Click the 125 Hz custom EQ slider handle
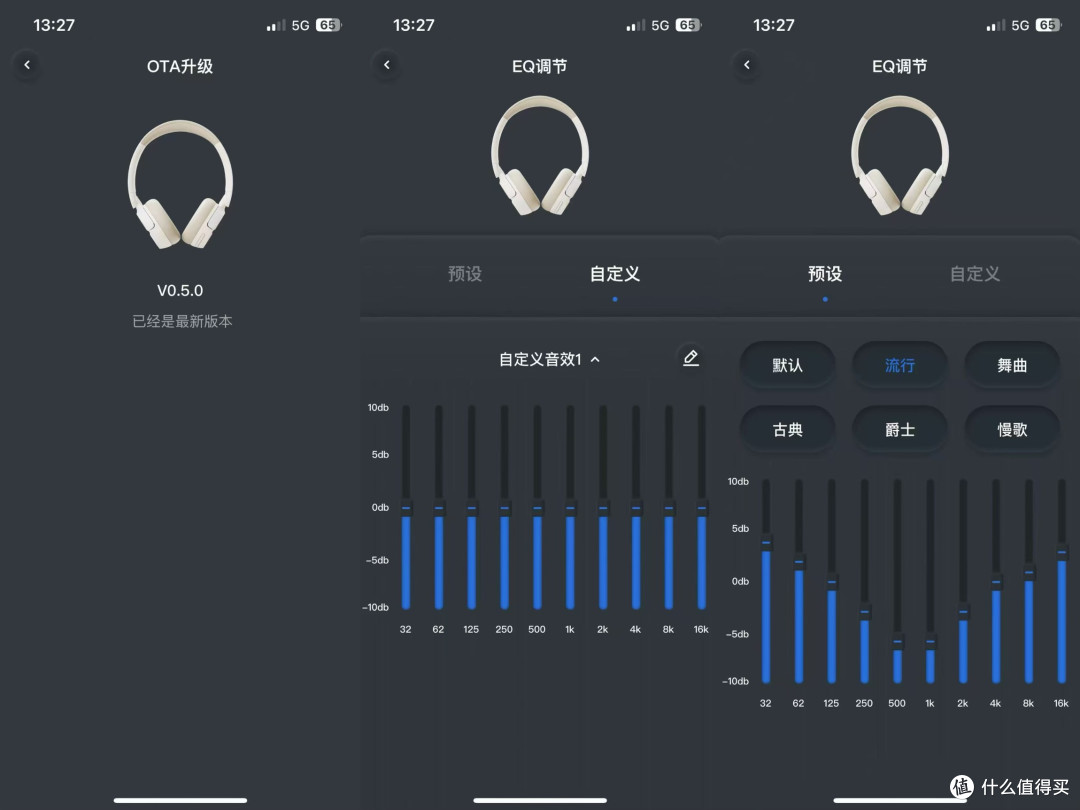The height and width of the screenshot is (810, 1080). 472,508
